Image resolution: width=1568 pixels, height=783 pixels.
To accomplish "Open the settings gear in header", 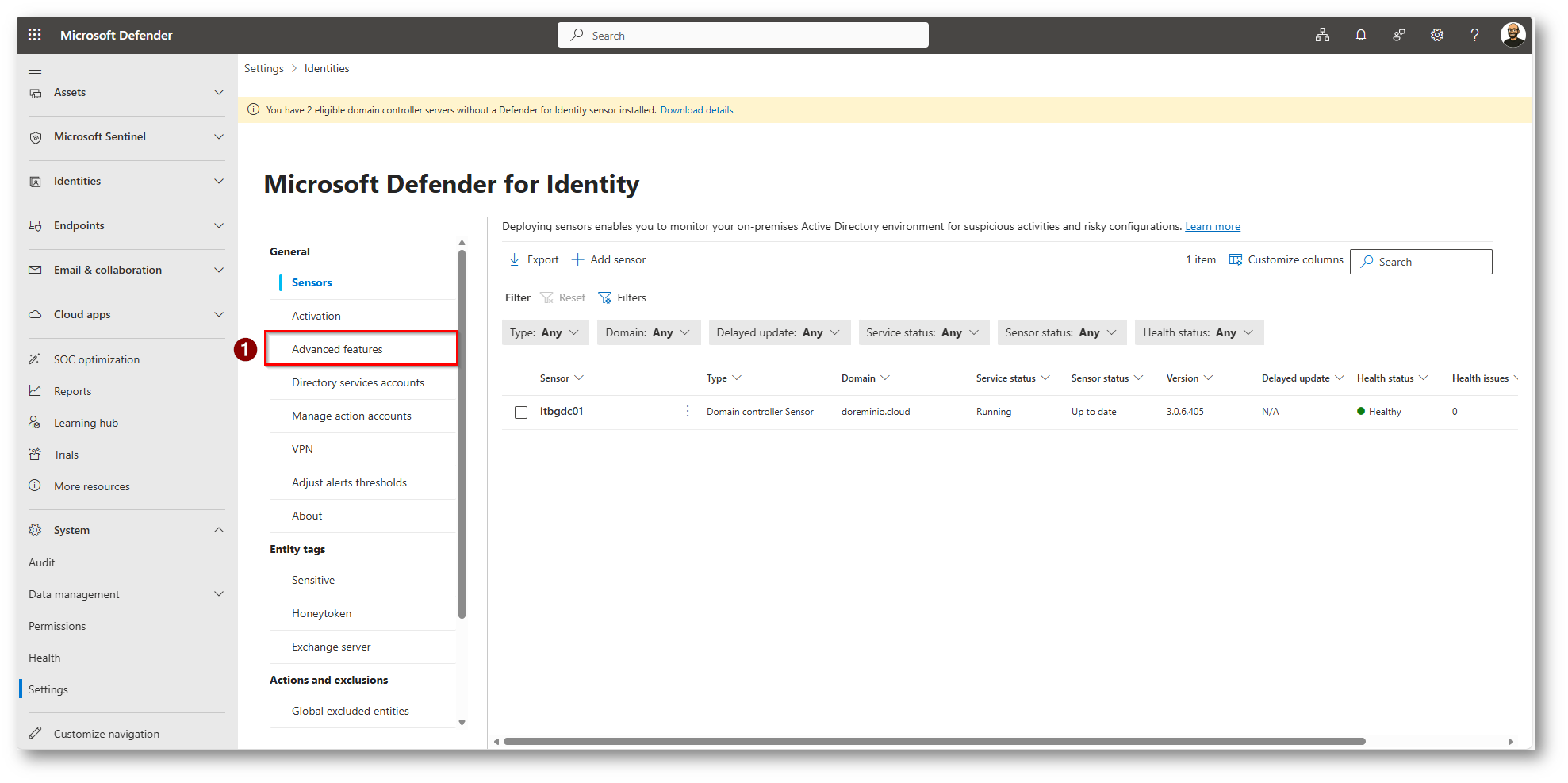I will pyautogui.click(x=1436, y=35).
